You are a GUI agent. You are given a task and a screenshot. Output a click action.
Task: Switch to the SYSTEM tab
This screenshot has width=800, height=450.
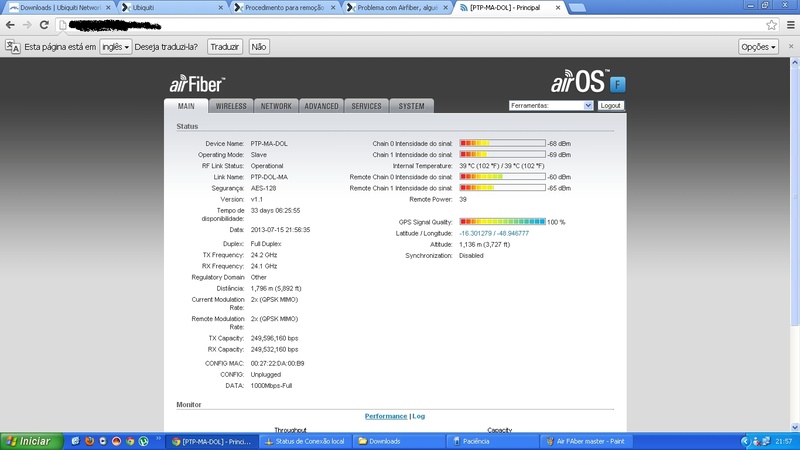411,106
